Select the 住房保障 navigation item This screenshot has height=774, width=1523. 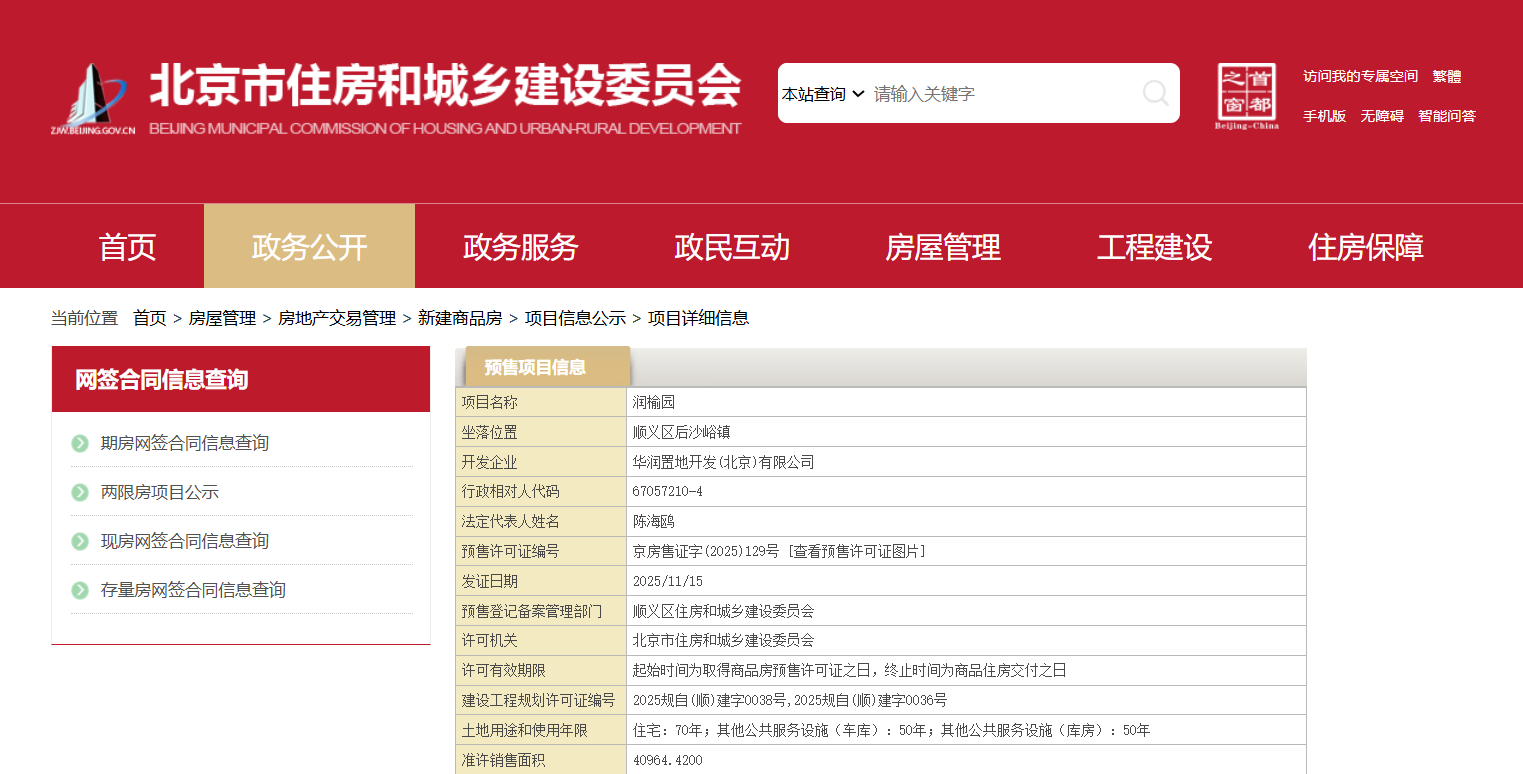point(1365,247)
